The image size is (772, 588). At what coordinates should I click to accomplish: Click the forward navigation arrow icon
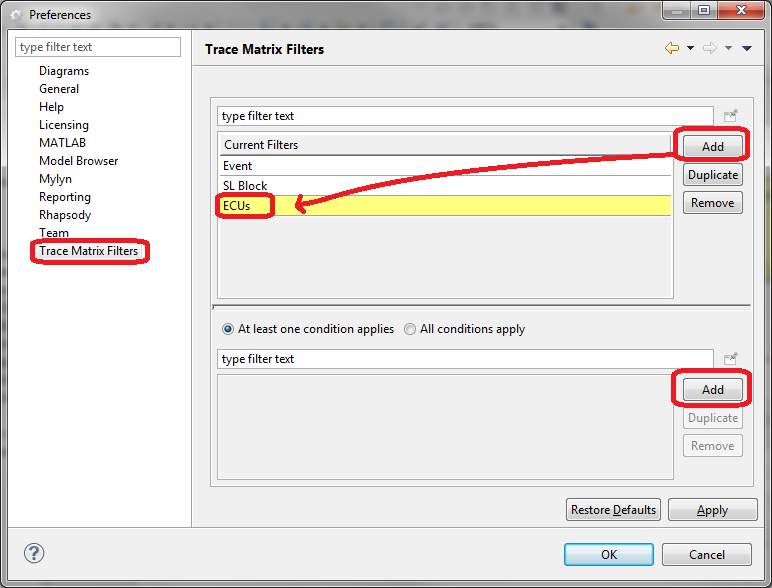(x=709, y=48)
